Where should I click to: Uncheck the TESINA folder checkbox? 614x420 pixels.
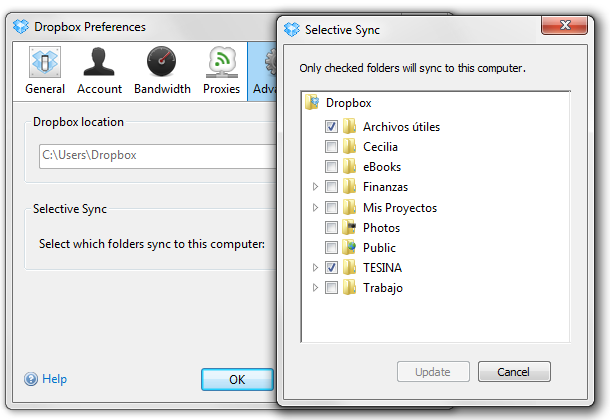tap(331, 267)
